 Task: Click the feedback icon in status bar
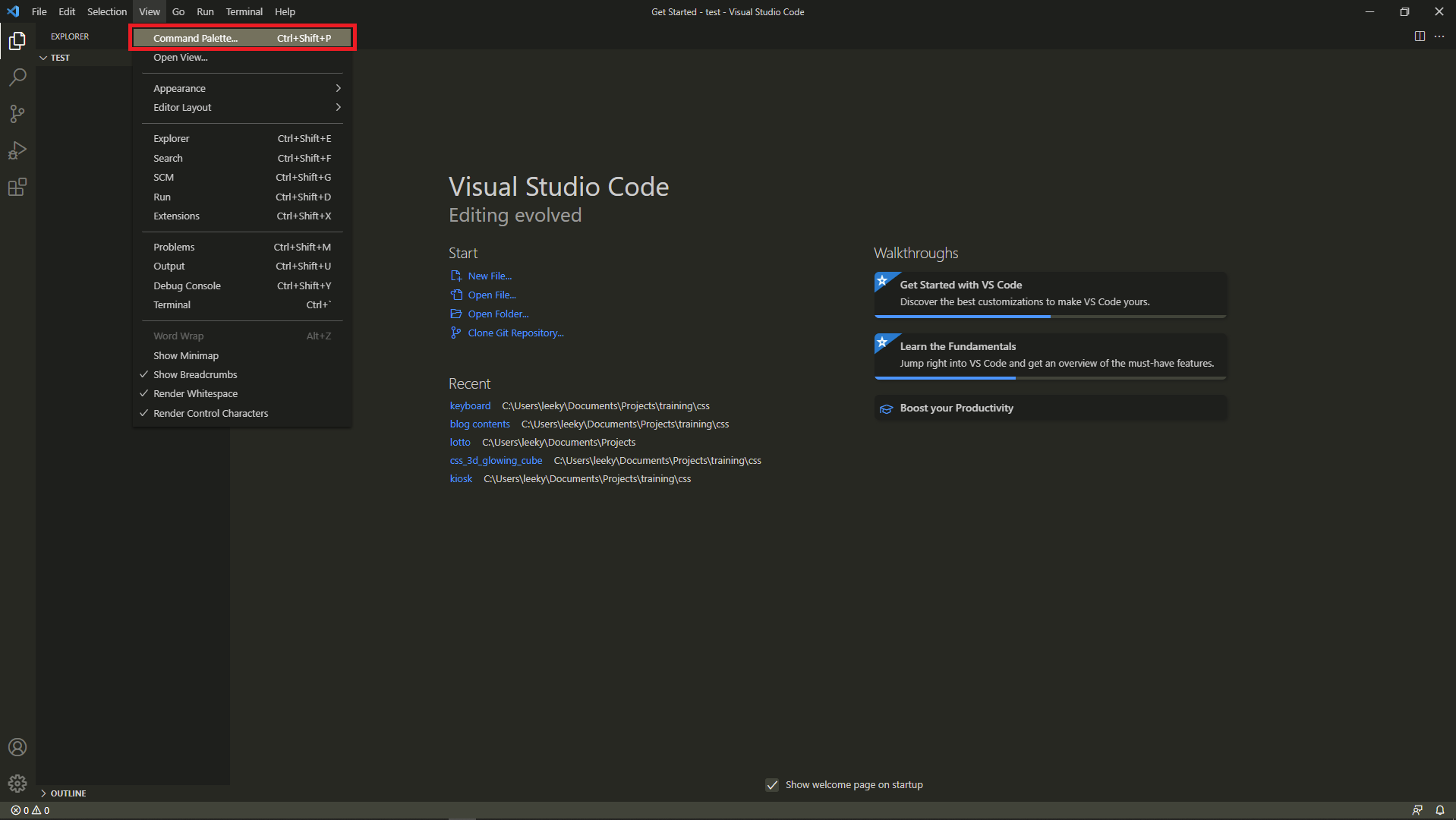pos(1417,810)
